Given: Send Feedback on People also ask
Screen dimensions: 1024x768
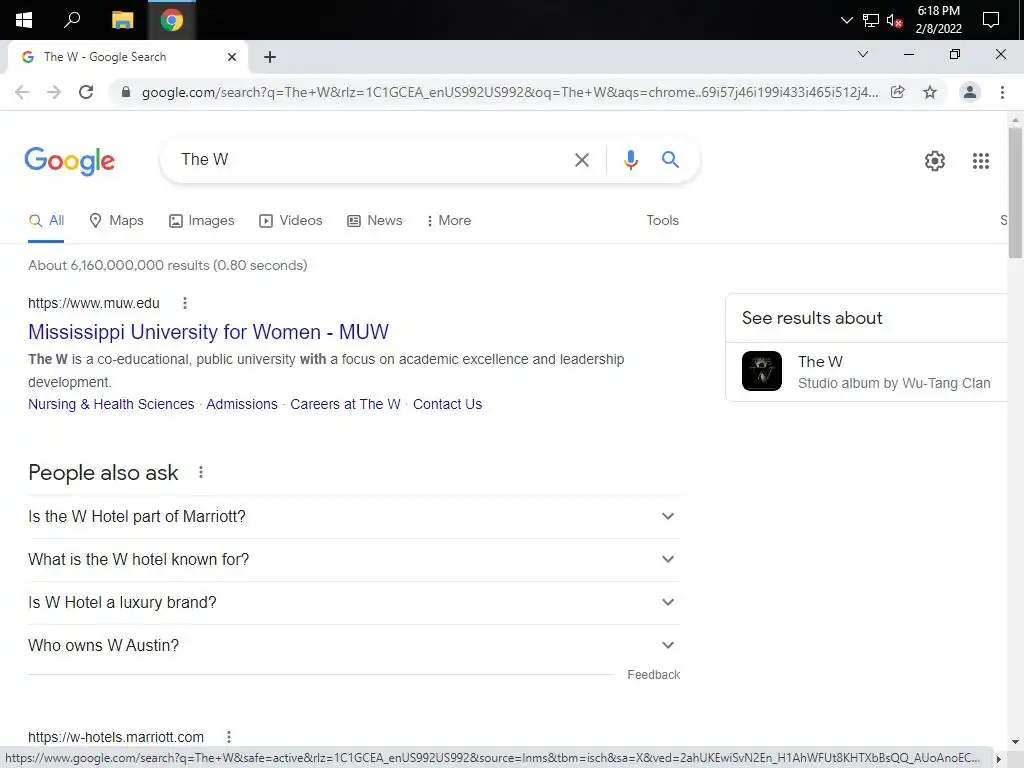Looking at the screenshot, I should [653, 675].
